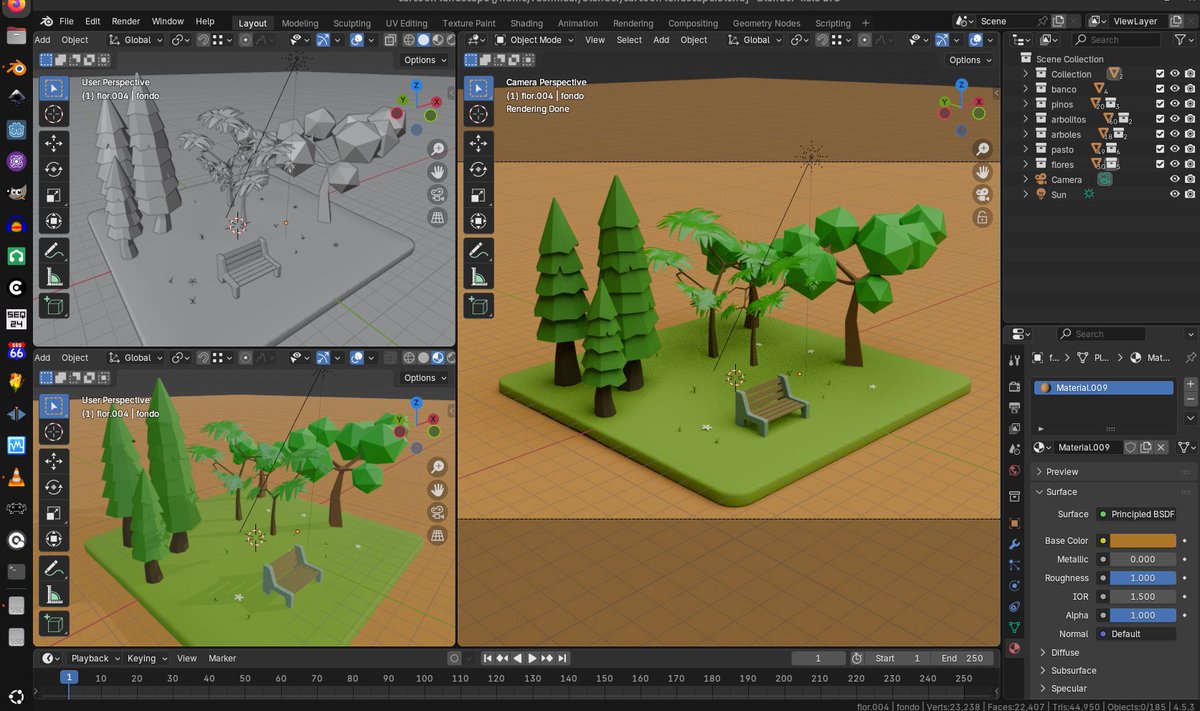Click the End frame 250 field
This screenshot has height=711, width=1200.
tap(964, 658)
